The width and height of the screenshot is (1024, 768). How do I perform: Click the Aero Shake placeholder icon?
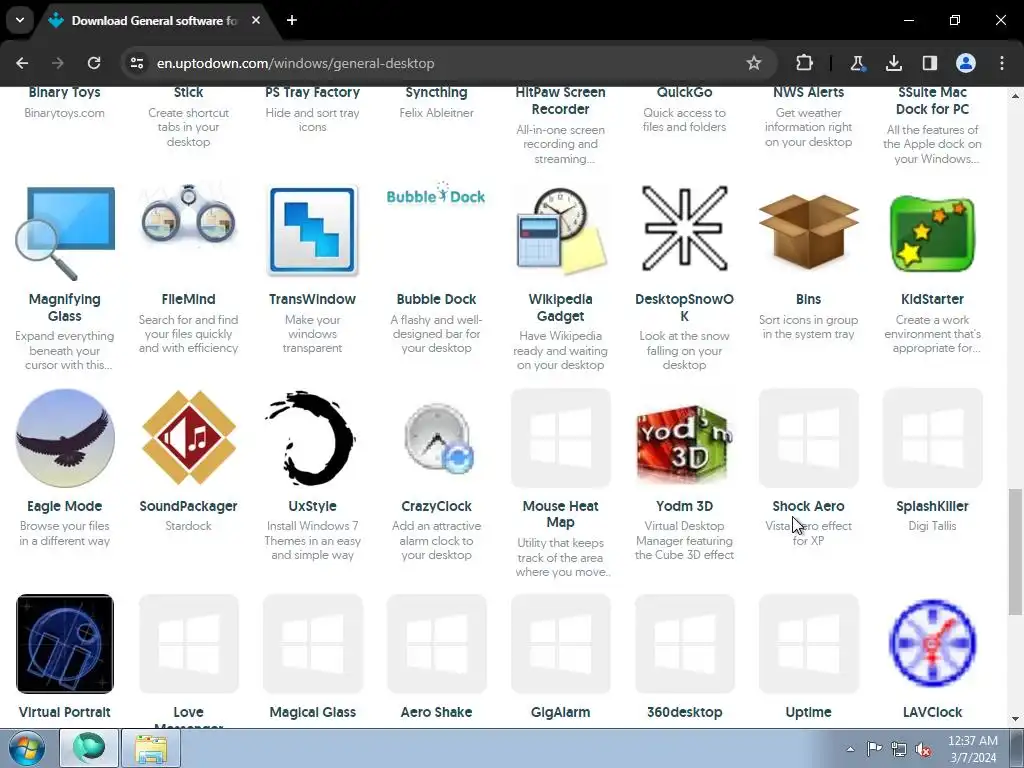436,643
